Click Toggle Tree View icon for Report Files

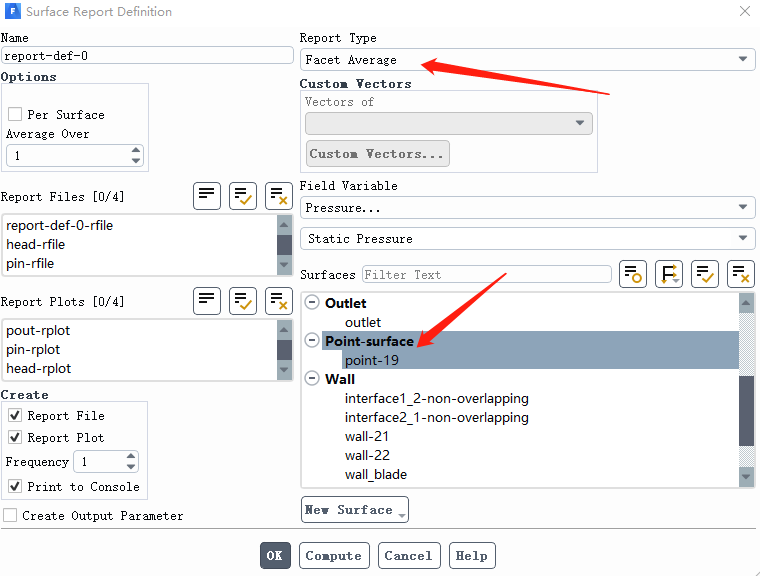pyautogui.click(x=207, y=196)
